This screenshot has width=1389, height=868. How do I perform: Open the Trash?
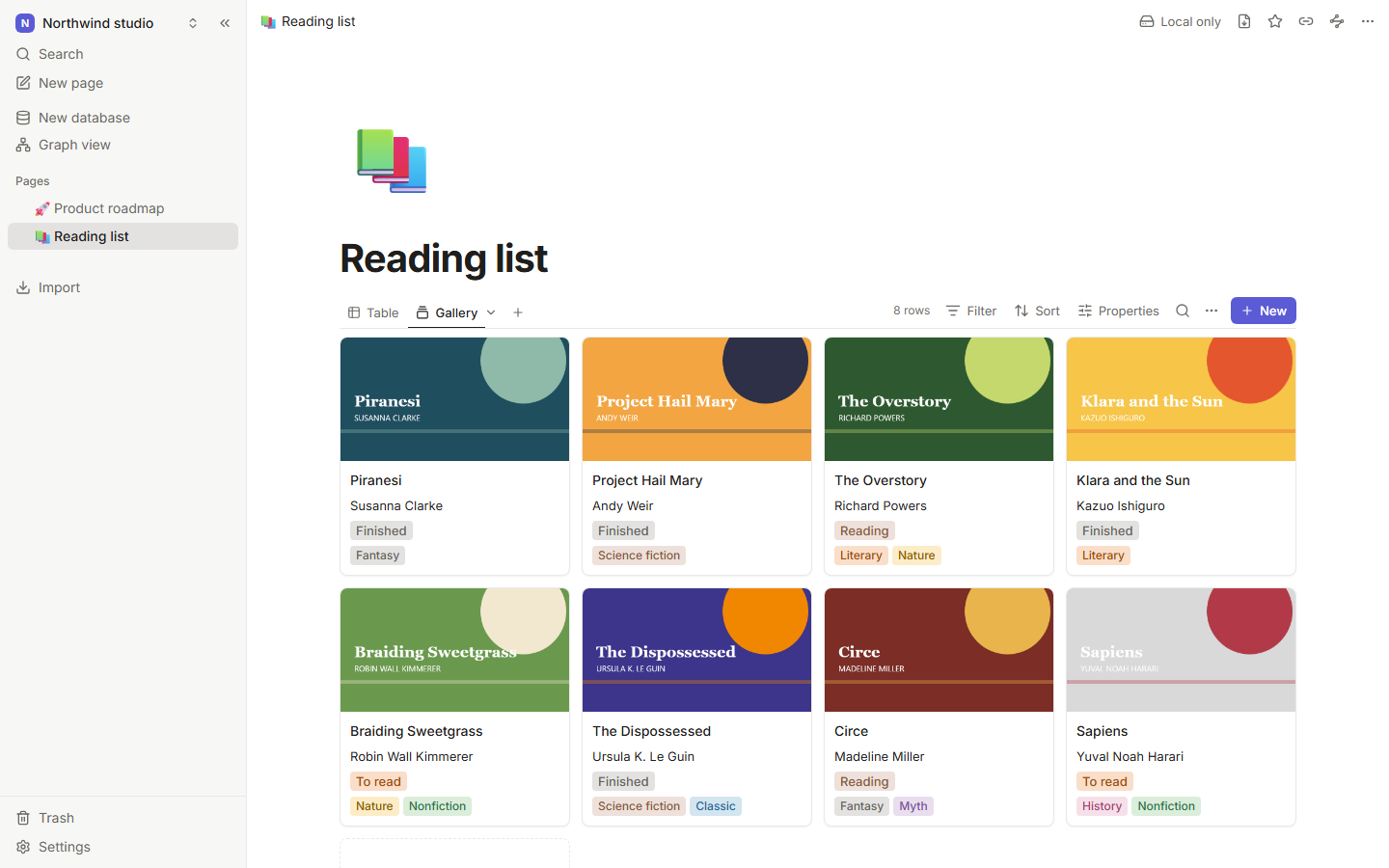pos(123,818)
